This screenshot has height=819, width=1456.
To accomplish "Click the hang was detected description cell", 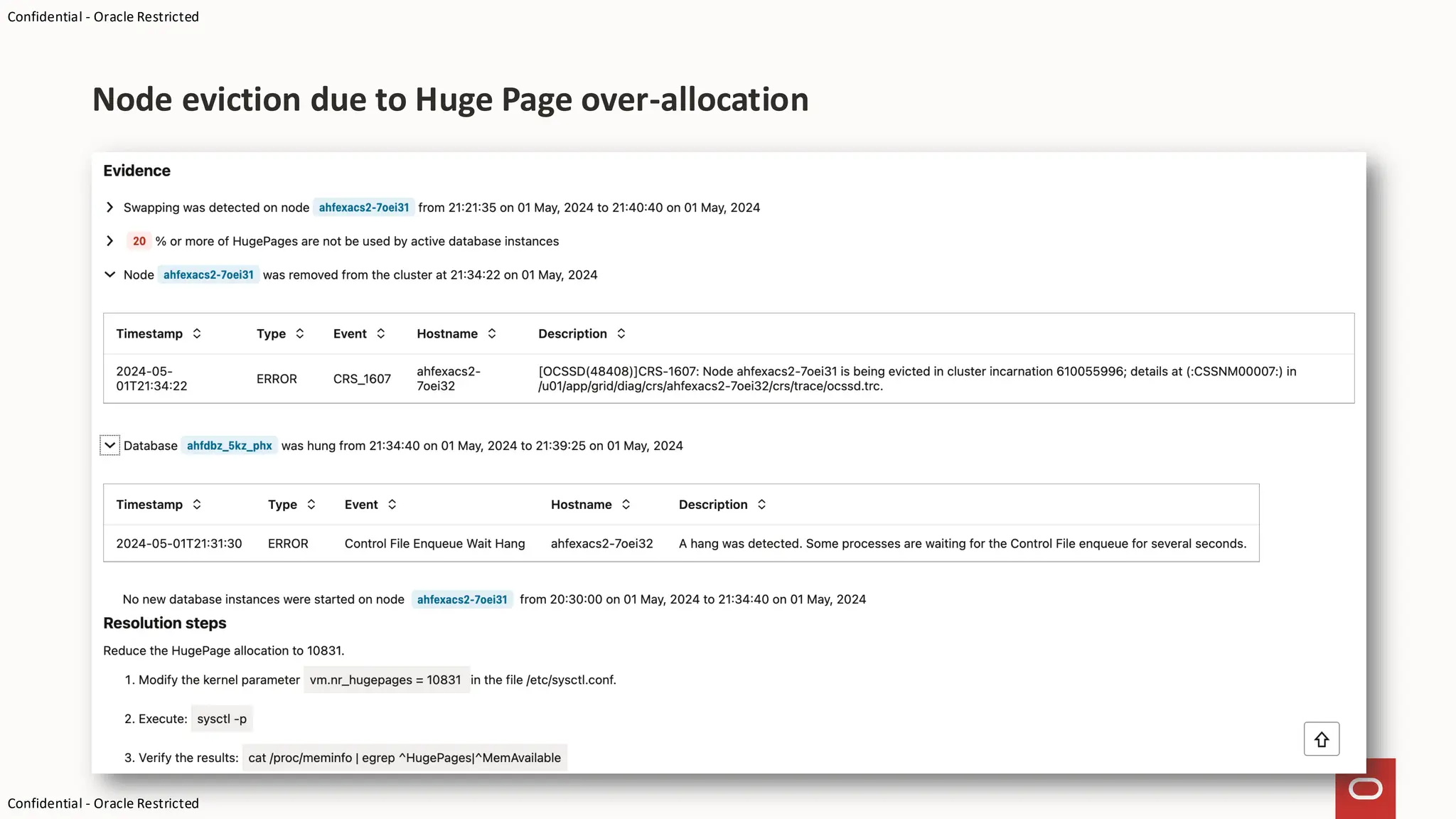I will 963,544.
